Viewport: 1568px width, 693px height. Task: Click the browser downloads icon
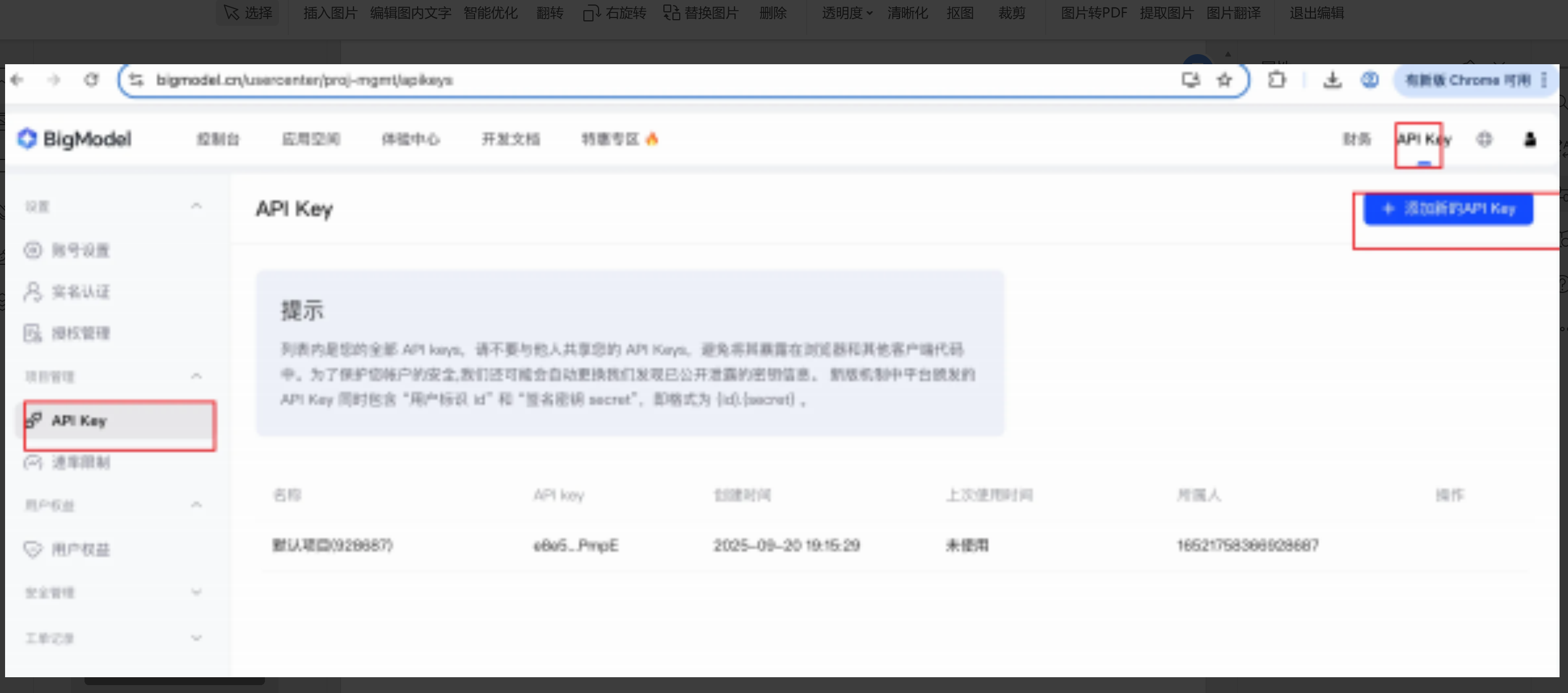coord(1332,79)
